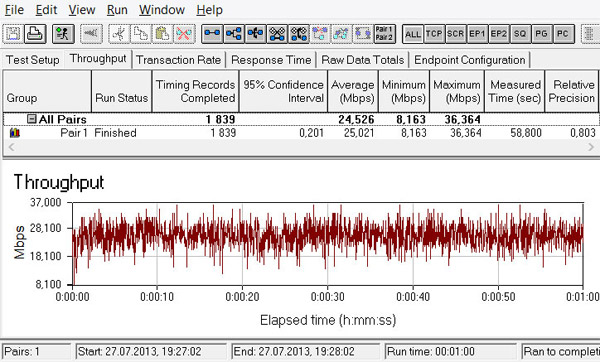Click the 0,201 confidence interval cell
Image resolution: width=600 pixels, height=362 pixels.
click(311, 133)
